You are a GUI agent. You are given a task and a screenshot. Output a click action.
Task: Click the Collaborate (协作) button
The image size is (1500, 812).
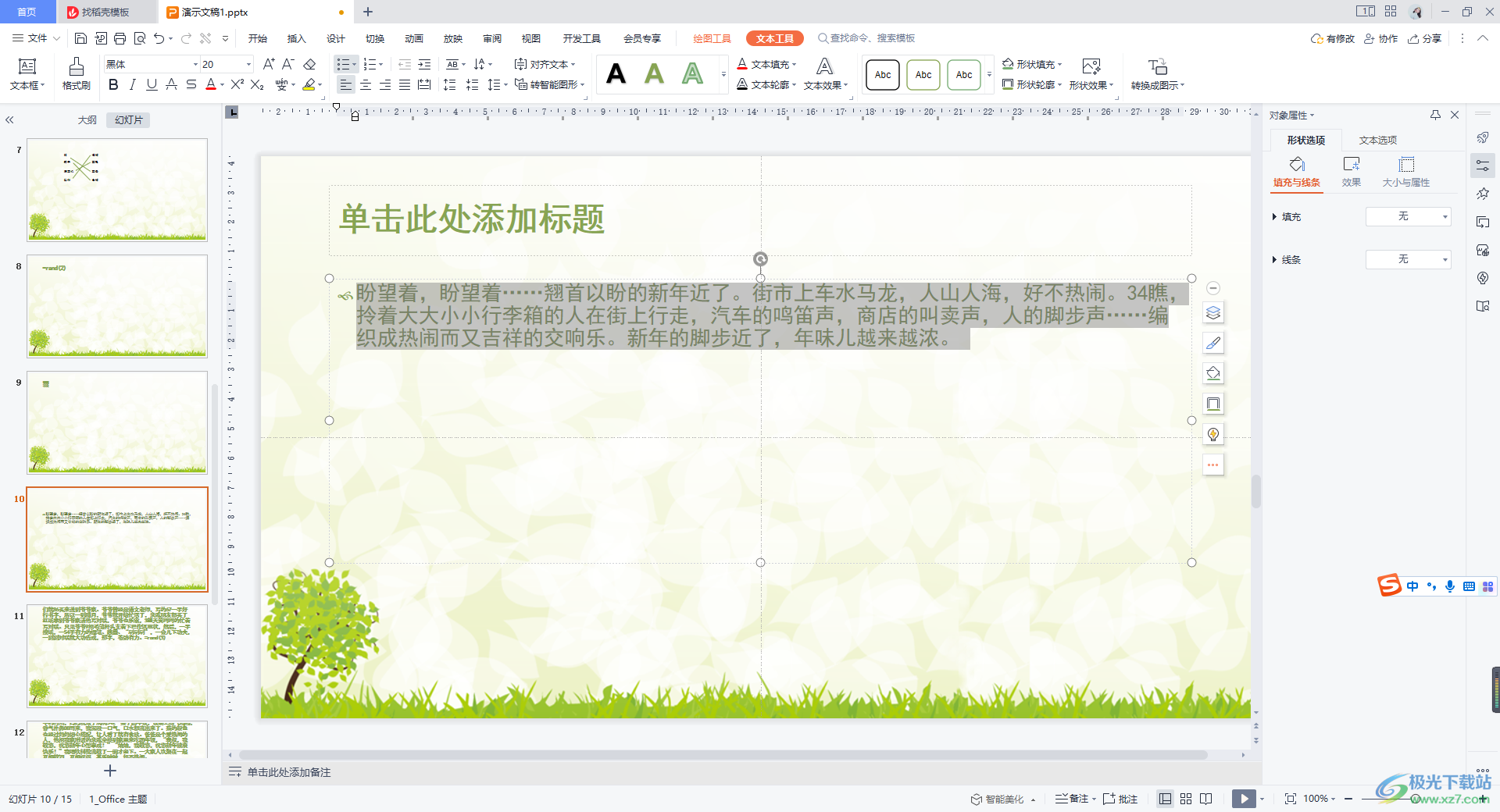pos(1380,38)
